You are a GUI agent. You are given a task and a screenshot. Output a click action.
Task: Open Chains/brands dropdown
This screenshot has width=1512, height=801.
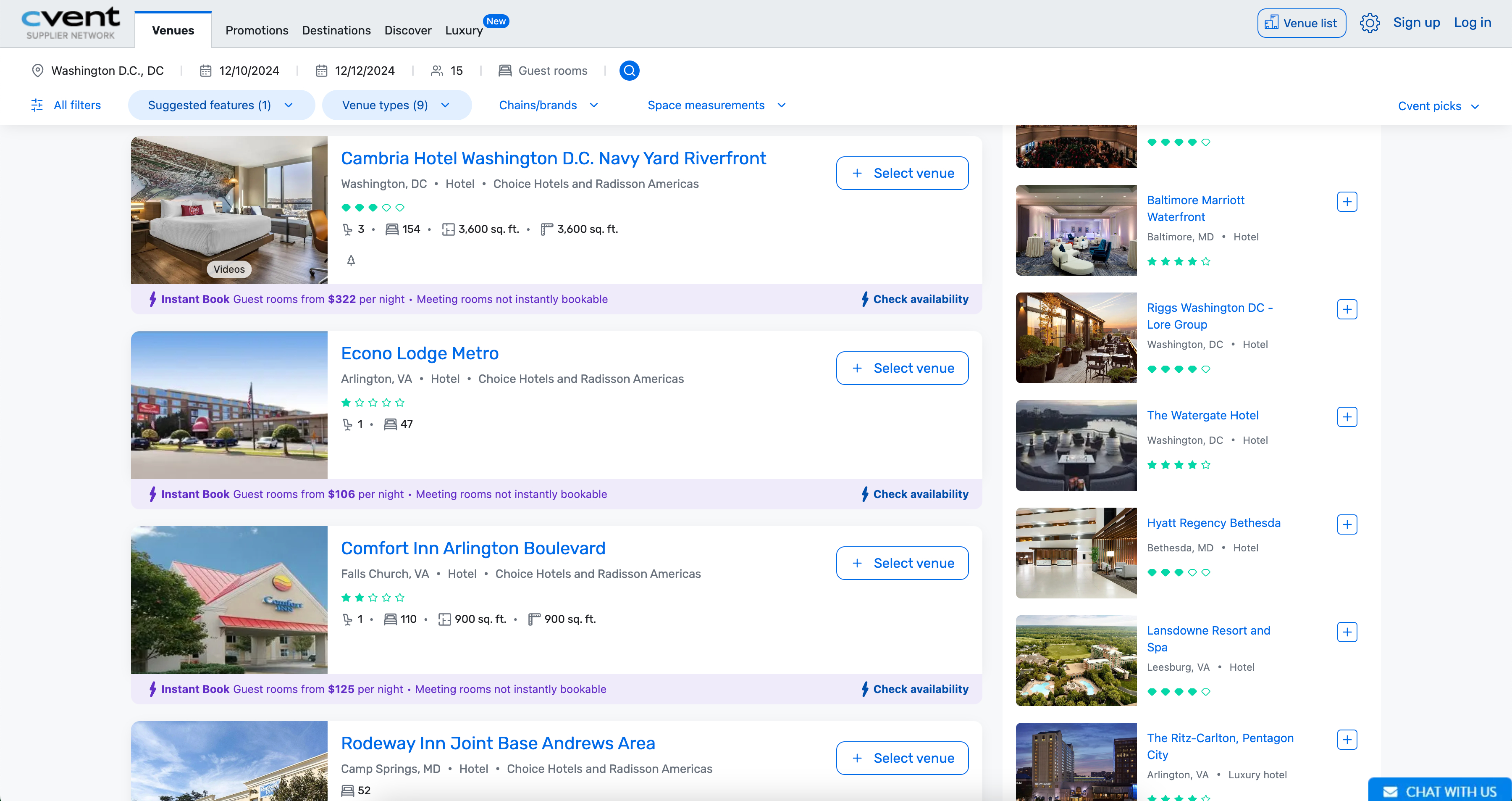click(549, 105)
